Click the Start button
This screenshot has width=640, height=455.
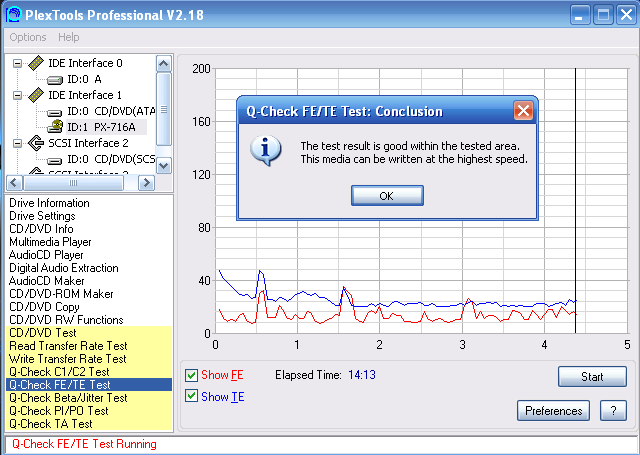[x=592, y=376]
